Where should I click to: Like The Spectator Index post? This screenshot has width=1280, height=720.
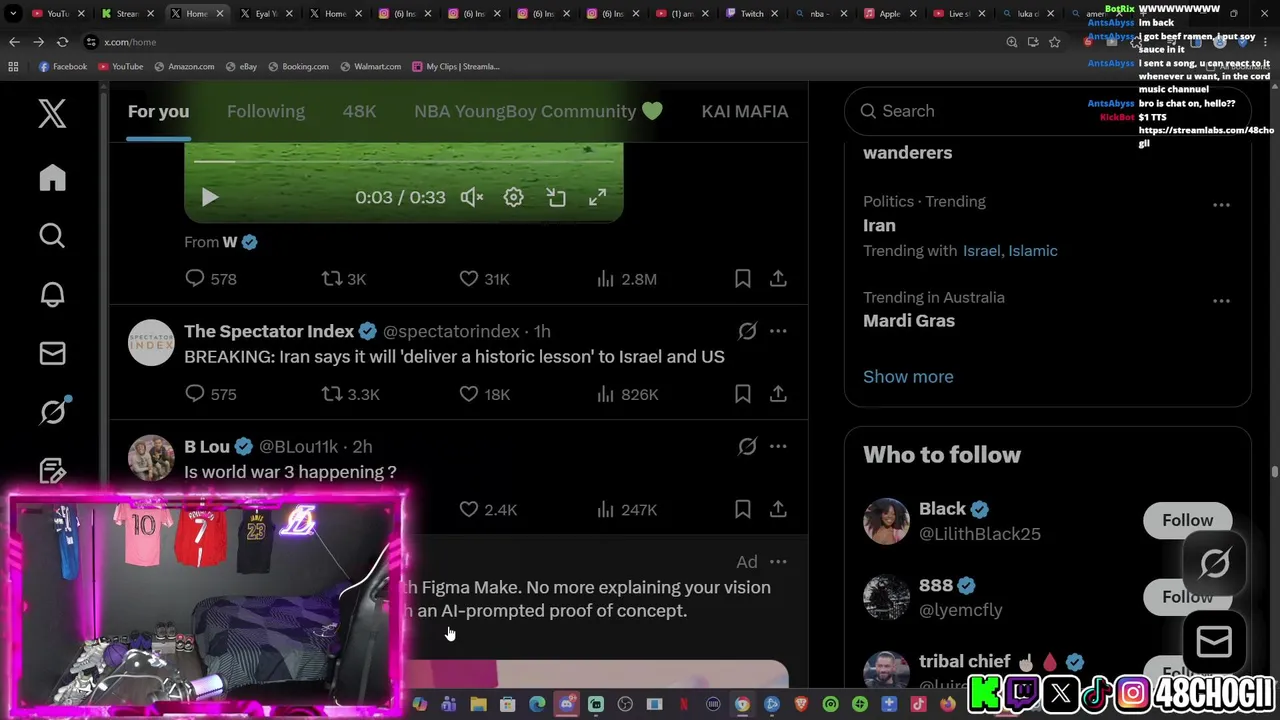484,394
